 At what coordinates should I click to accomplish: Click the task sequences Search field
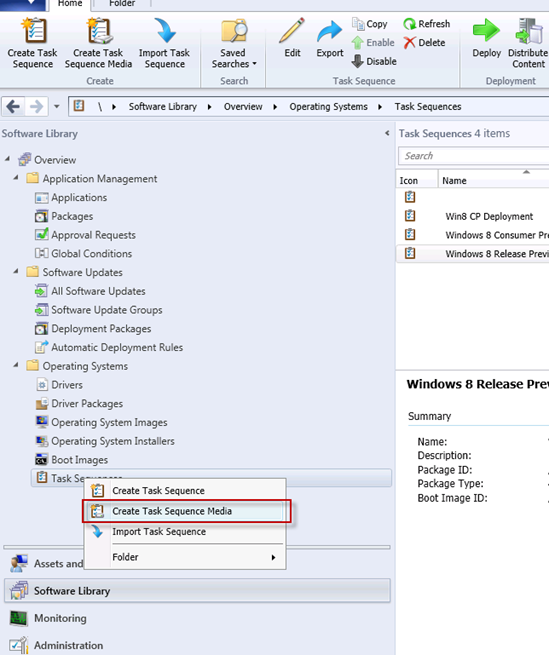tap(474, 156)
